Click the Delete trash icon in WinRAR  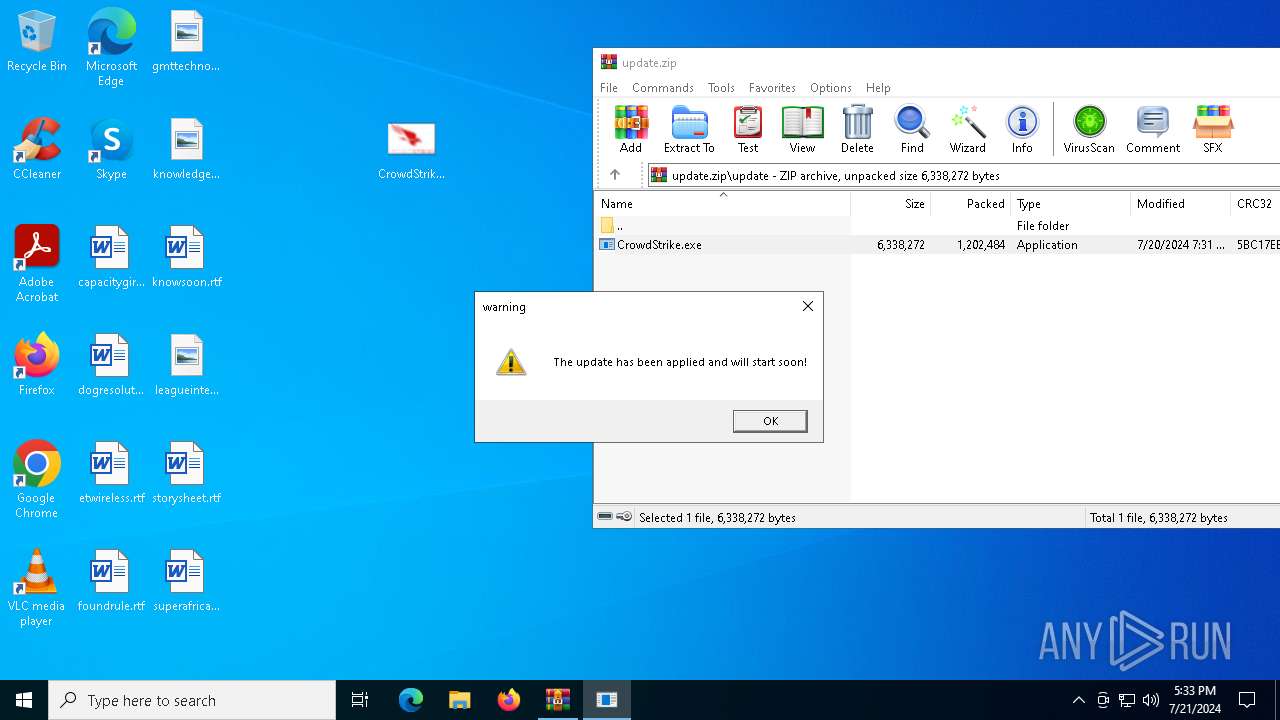point(857,129)
